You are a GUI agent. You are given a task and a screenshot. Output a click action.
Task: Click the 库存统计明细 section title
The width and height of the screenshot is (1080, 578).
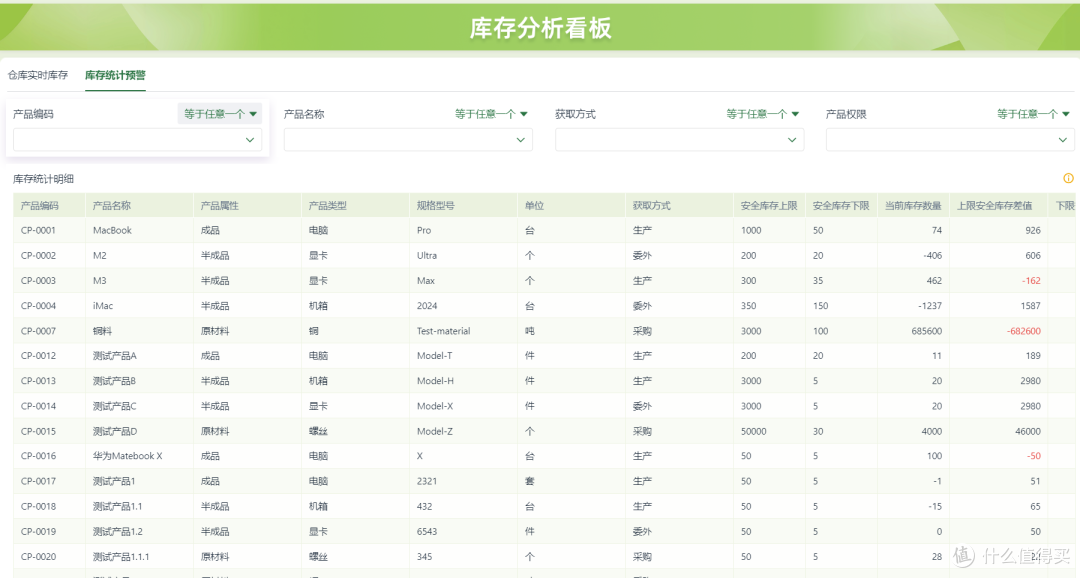pyautogui.click(x=43, y=178)
